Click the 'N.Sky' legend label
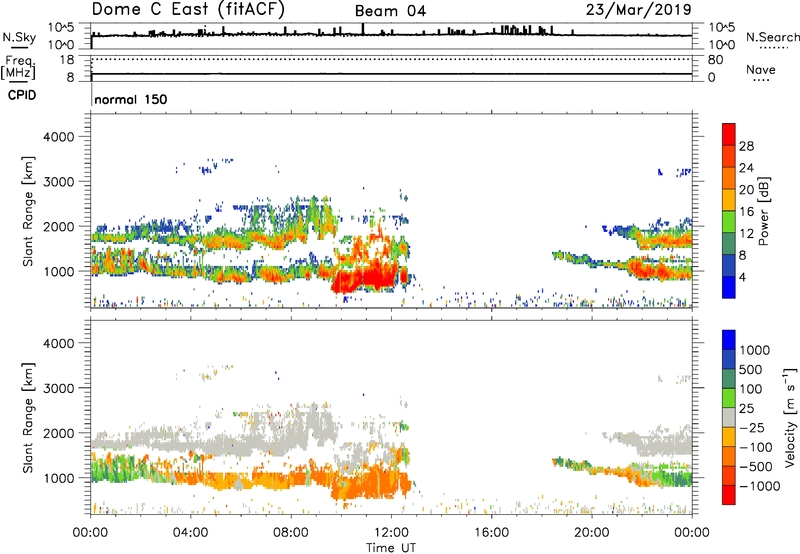The height and width of the screenshot is (554, 800). point(19,38)
